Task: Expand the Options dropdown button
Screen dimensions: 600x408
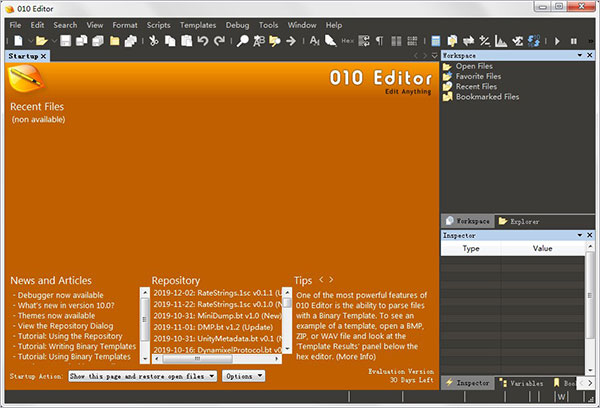Action: coord(244,376)
